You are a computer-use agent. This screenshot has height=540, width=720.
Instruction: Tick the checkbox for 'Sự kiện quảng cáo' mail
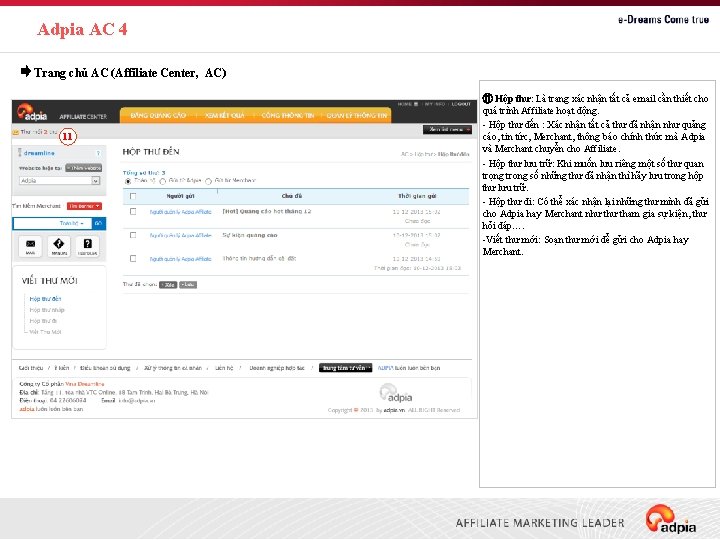[133, 235]
